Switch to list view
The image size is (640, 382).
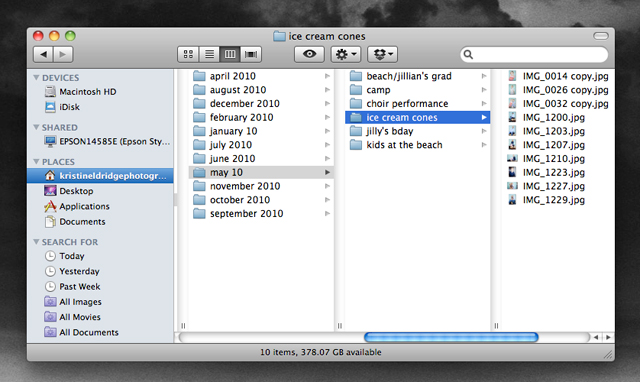tap(209, 54)
